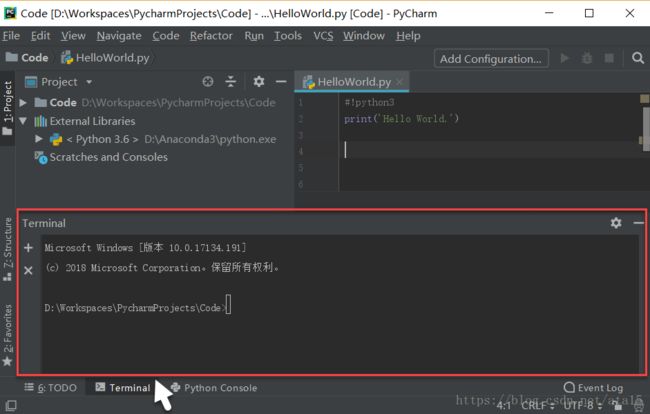
Task: Click the HelloWorld.py icon in navigation bar
Action: point(67,58)
